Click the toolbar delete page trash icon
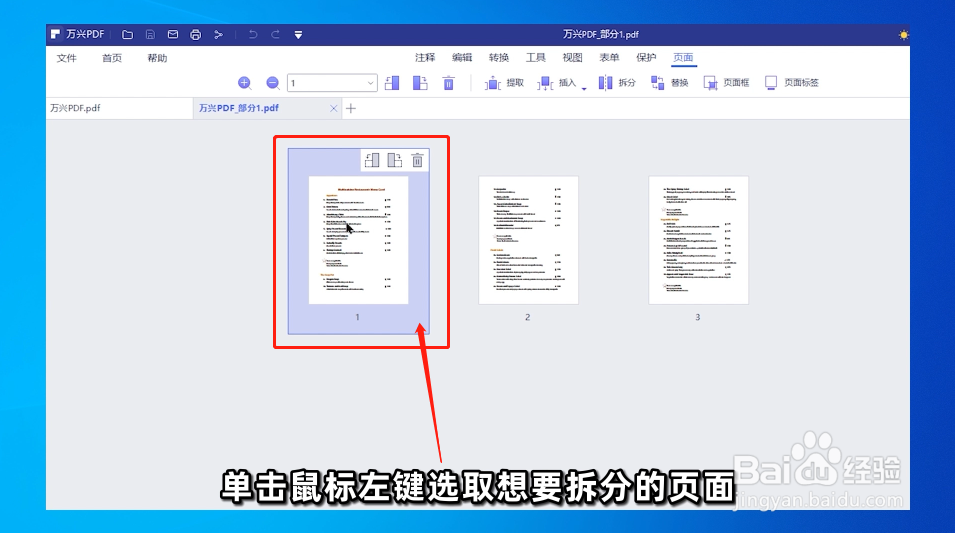 click(x=448, y=83)
